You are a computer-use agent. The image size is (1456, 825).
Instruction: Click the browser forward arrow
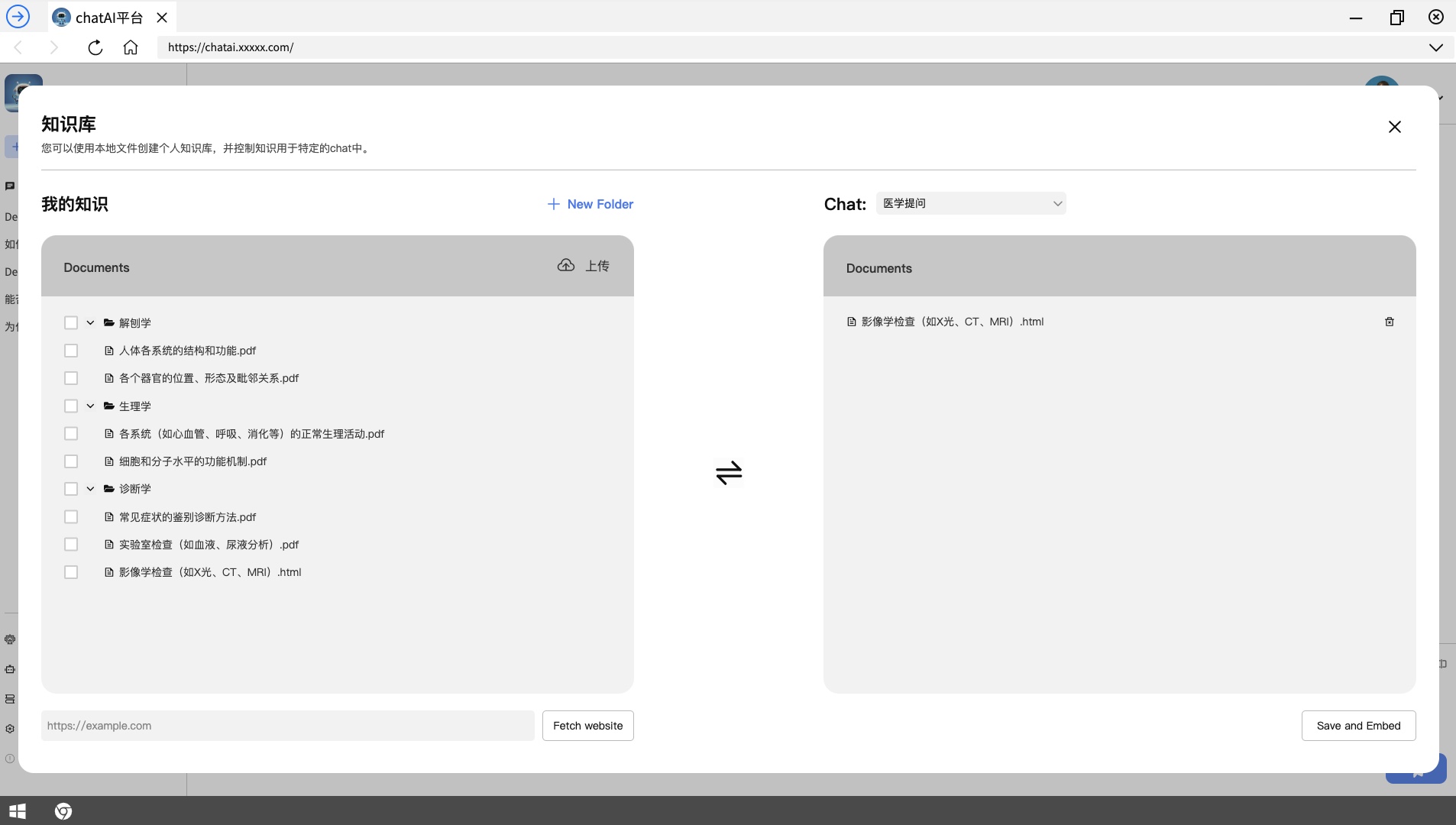click(x=53, y=47)
